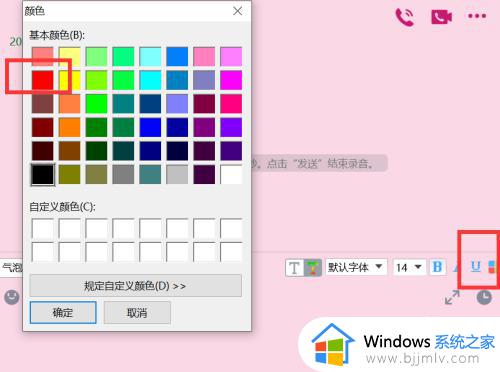Select the violet swatch ending fourth row
Image resolution: width=500 pixels, height=372 pixels.
(x=231, y=127)
